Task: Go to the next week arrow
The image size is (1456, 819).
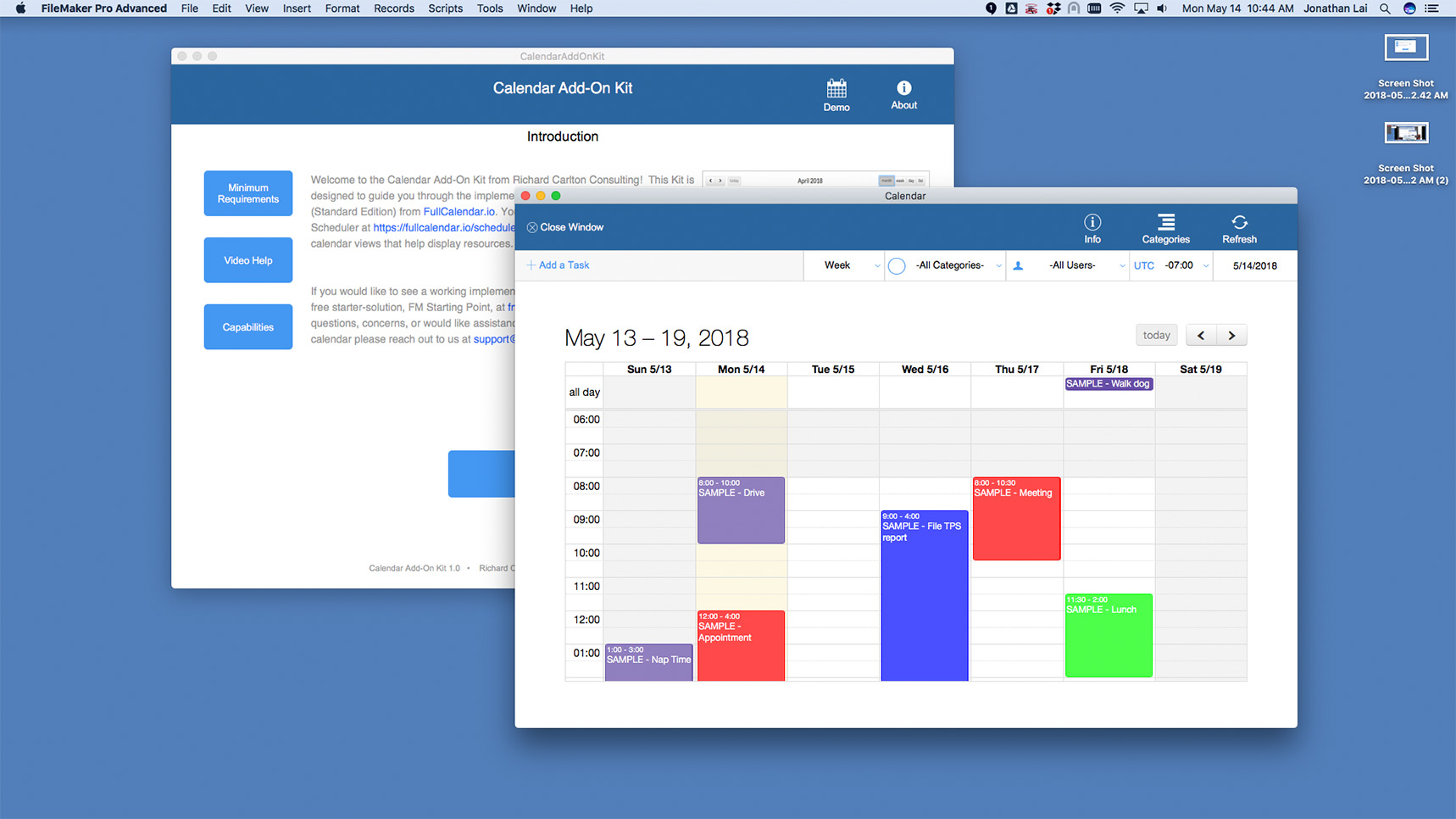Action: click(x=1231, y=336)
